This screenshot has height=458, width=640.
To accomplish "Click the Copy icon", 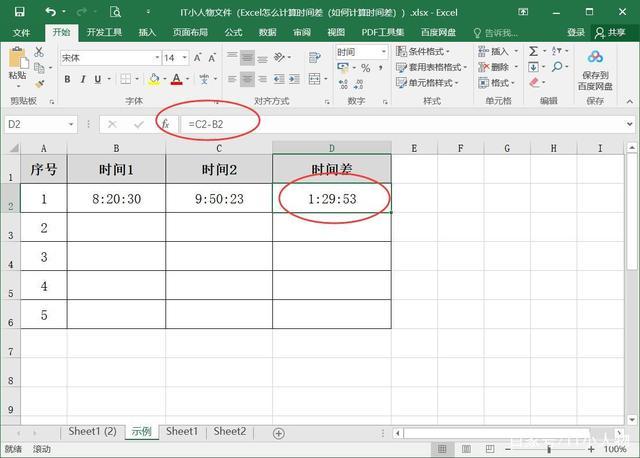I will tap(40, 67).
